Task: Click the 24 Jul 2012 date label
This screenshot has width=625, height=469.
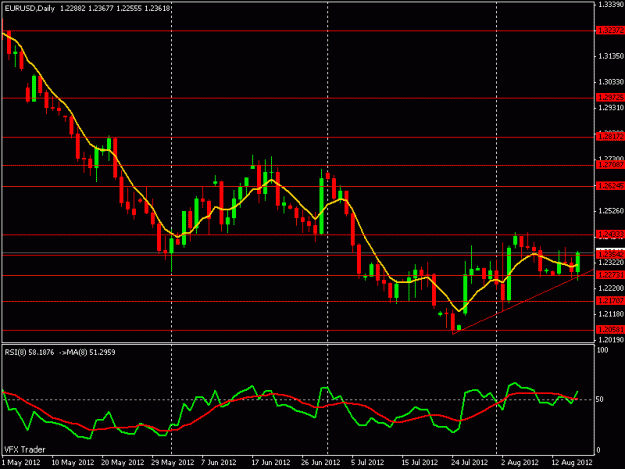Action: (x=470, y=463)
